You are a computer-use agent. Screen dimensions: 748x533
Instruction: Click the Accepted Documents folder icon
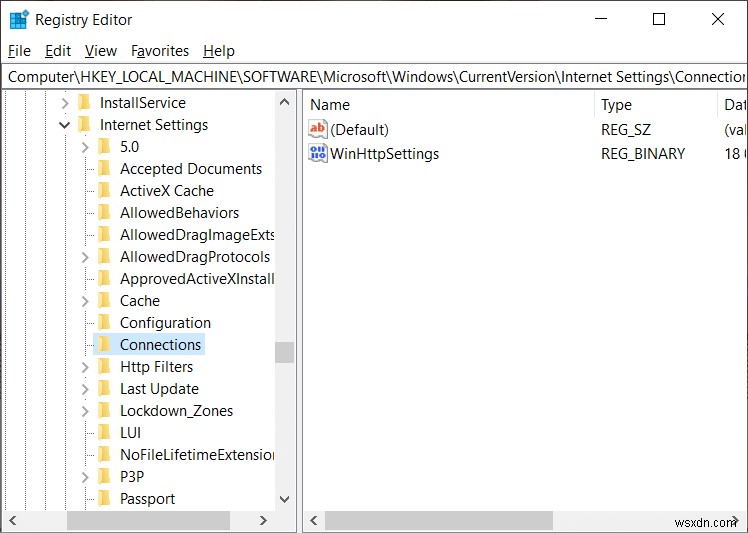(104, 168)
